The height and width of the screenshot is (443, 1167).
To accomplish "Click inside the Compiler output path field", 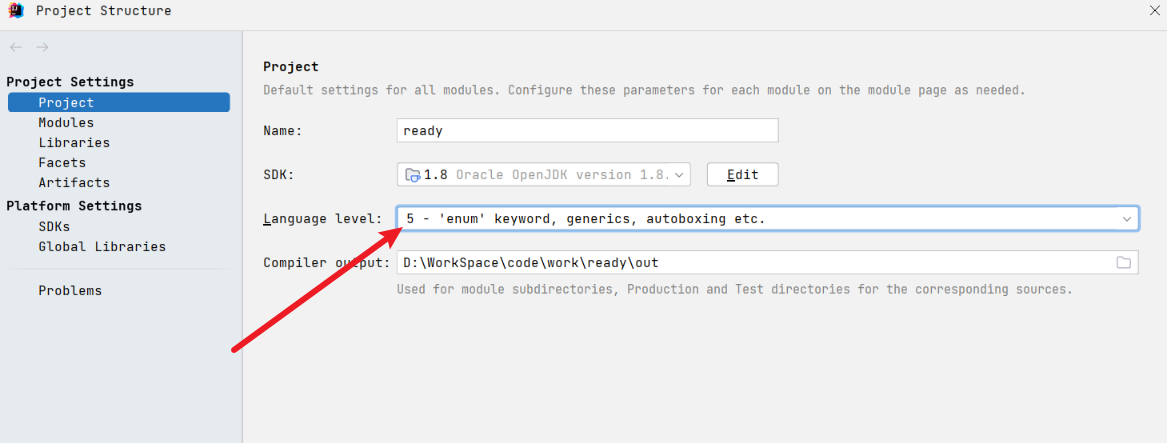I will 750,262.
